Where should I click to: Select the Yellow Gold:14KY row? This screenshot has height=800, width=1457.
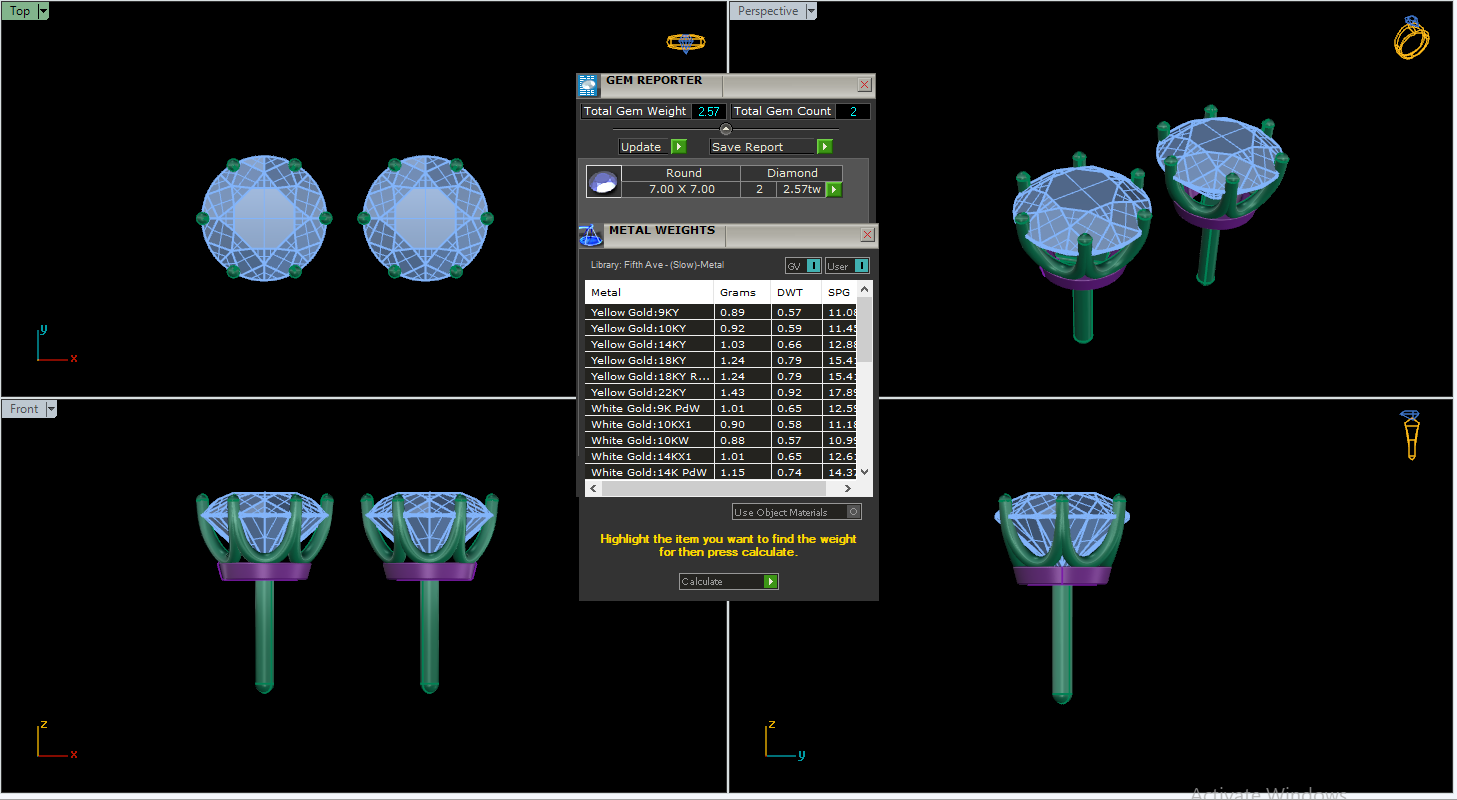point(648,344)
